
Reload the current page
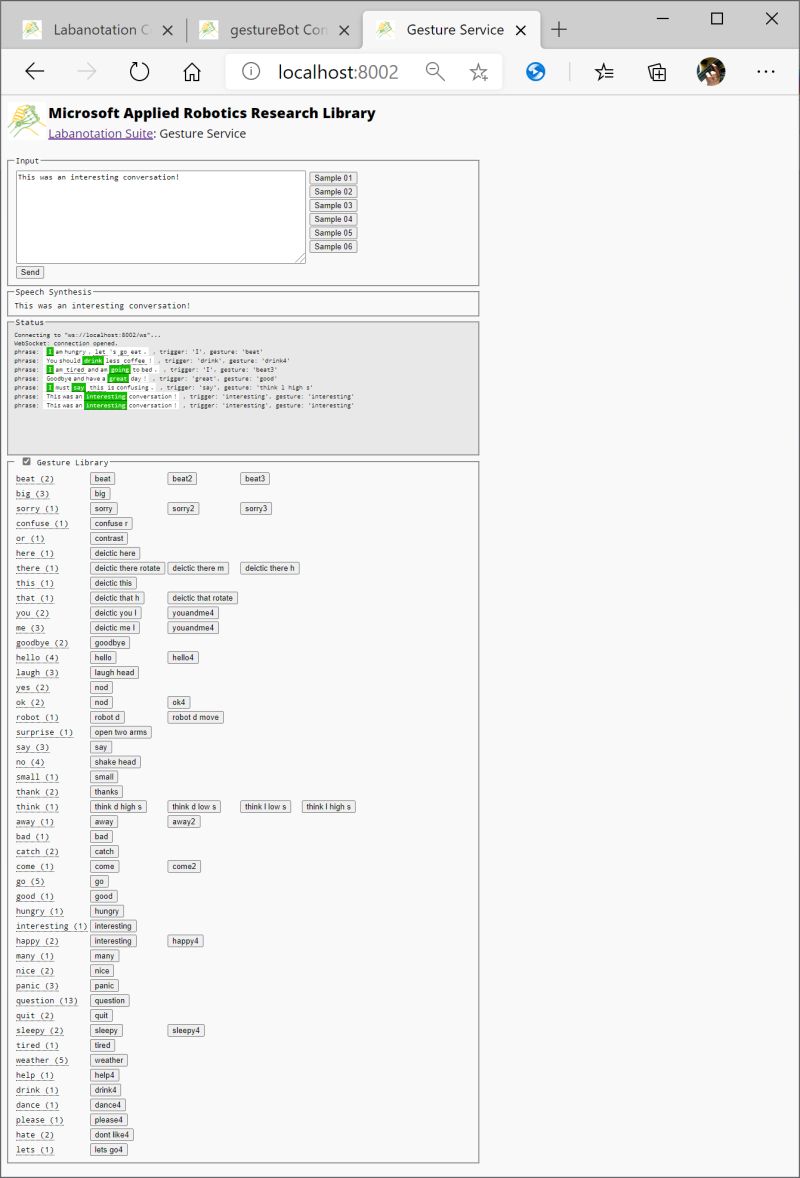click(x=139, y=71)
